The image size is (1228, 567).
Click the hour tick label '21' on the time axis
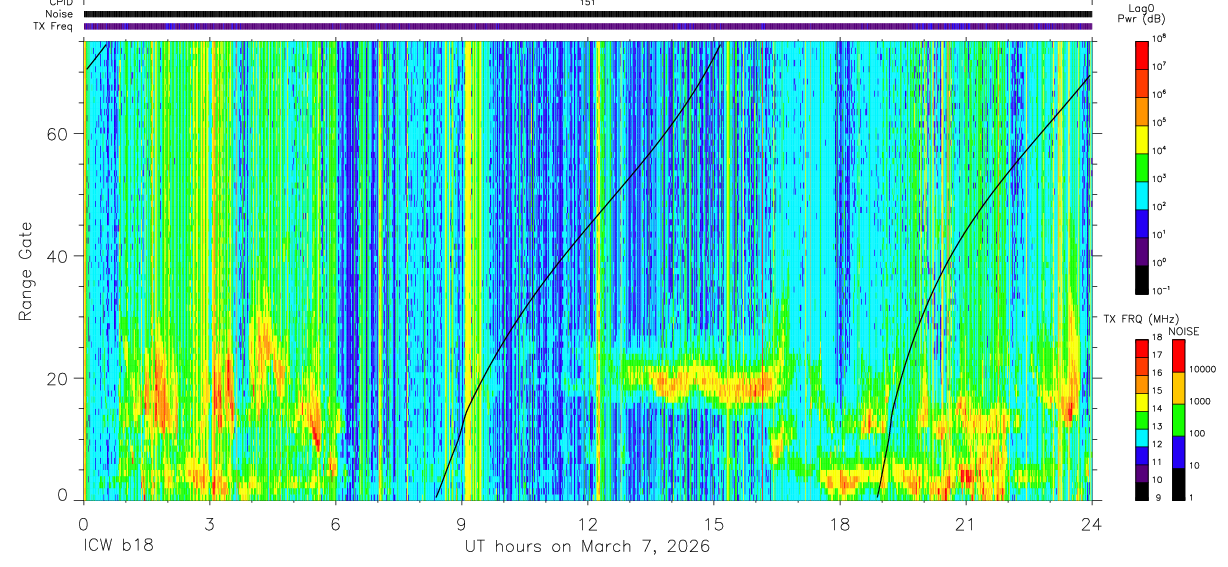coord(966,524)
